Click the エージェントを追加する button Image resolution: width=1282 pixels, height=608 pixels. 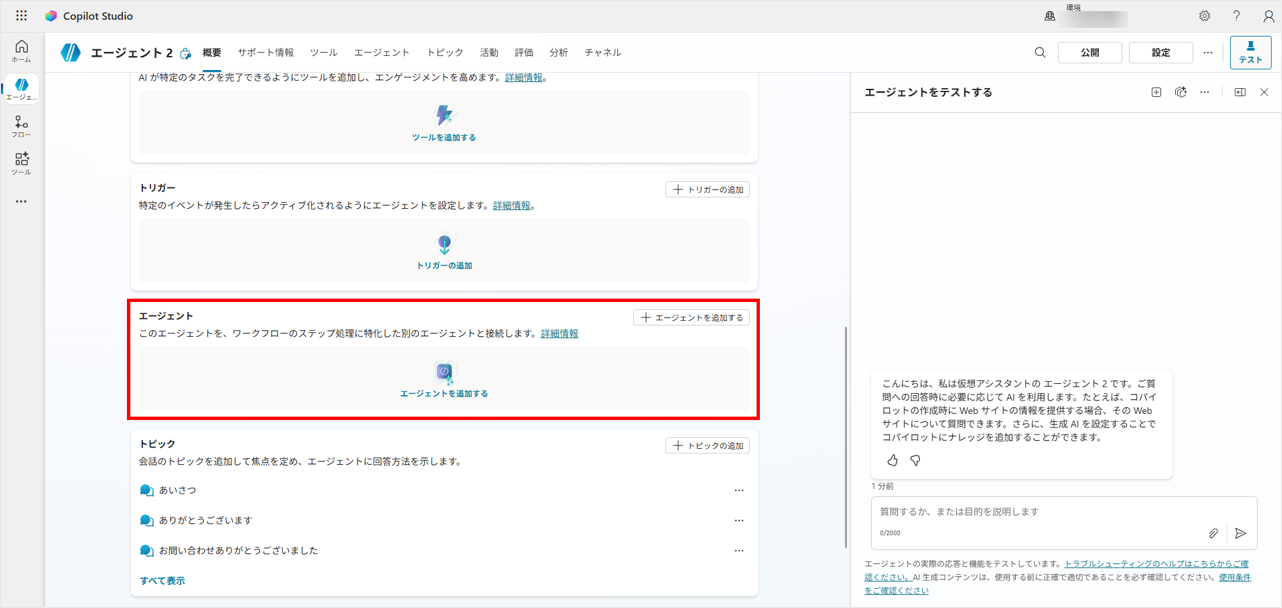coord(691,317)
